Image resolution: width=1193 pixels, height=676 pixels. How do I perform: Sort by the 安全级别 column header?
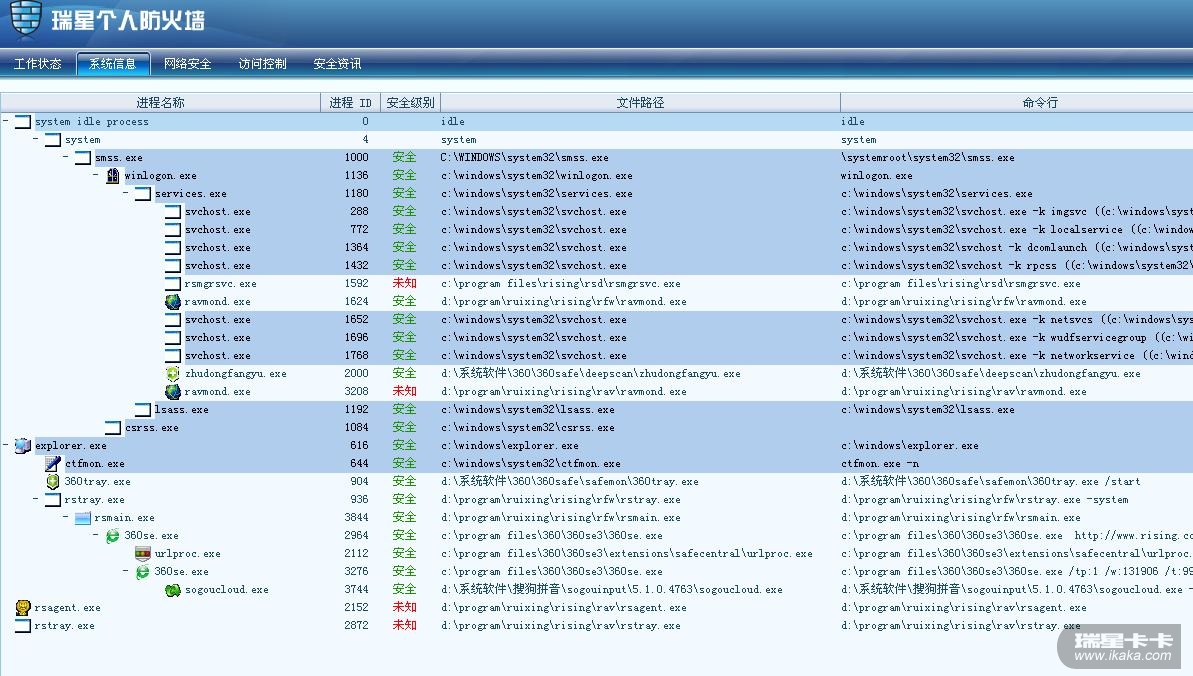click(x=410, y=102)
